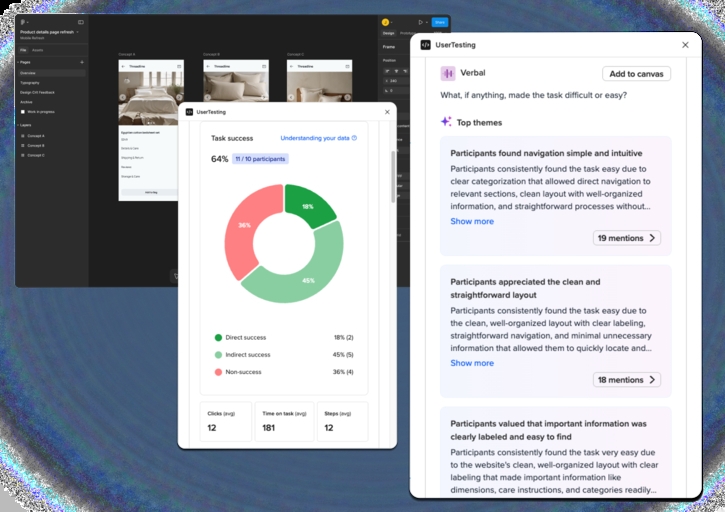Click the X position field showing 240
725x512 pixels.
[x=395, y=81]
